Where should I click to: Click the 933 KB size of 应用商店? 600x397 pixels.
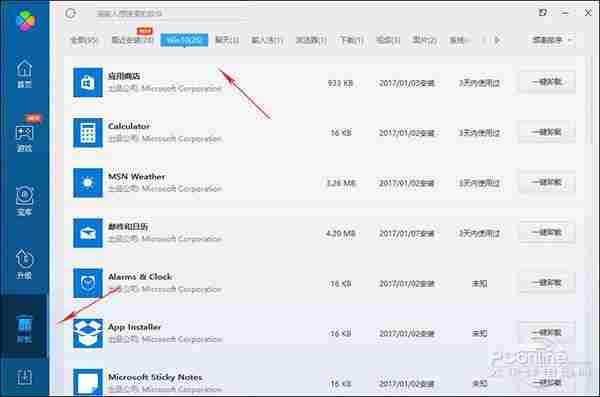coord(340,83)
